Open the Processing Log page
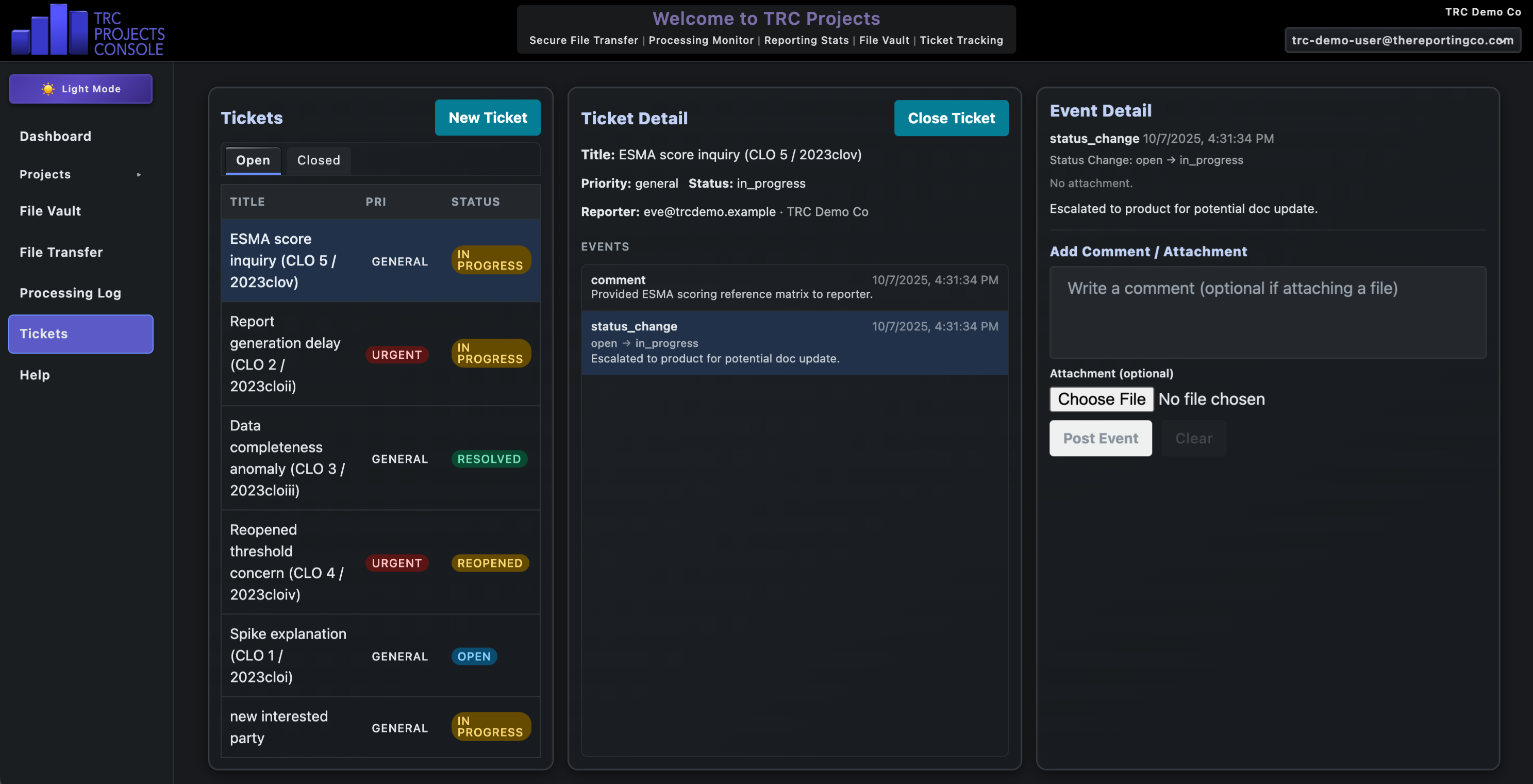 coord(70,293)
